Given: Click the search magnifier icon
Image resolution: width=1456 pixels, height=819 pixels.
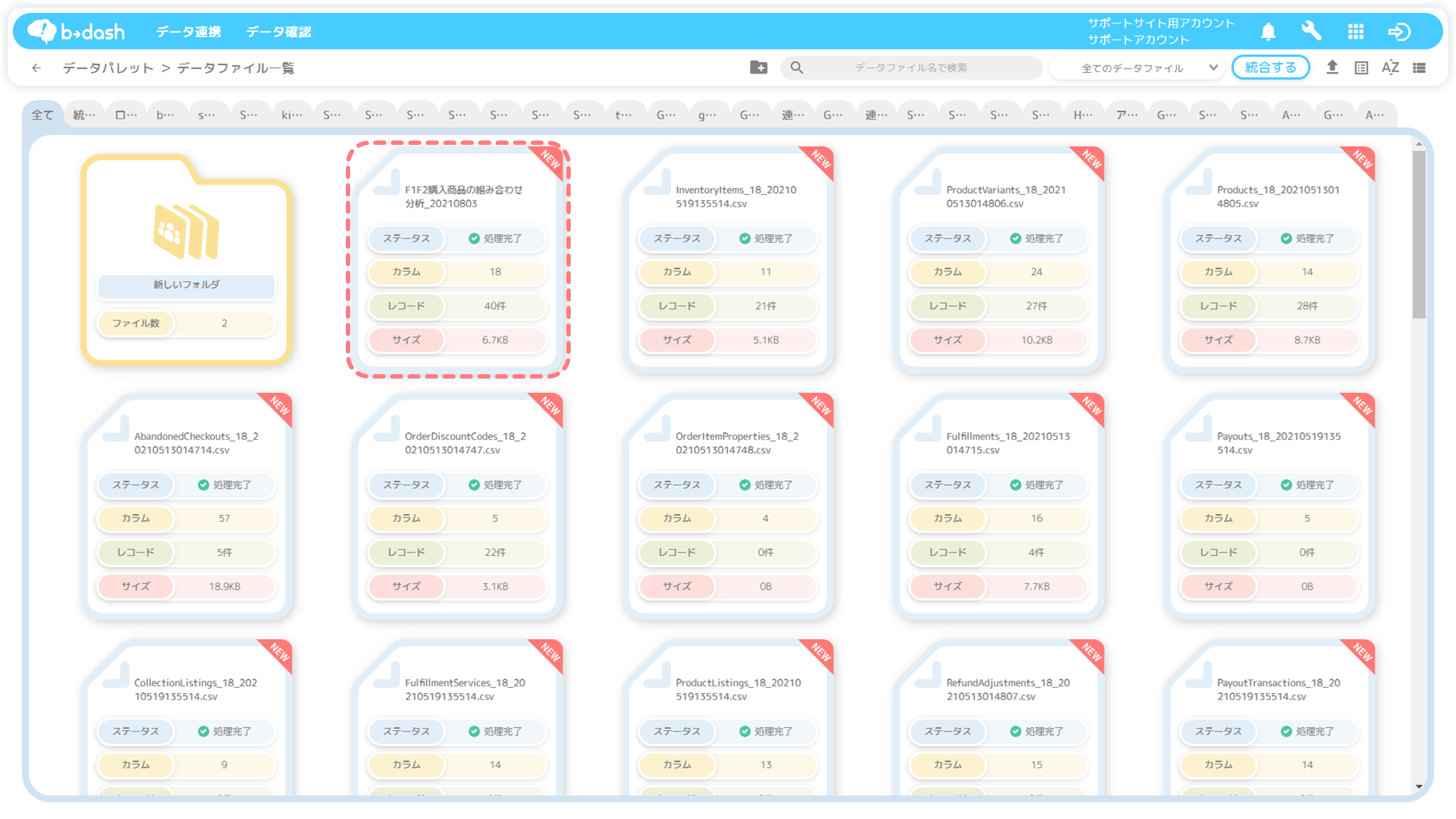Looking at the screenshot, I should [x=797, y=68].
